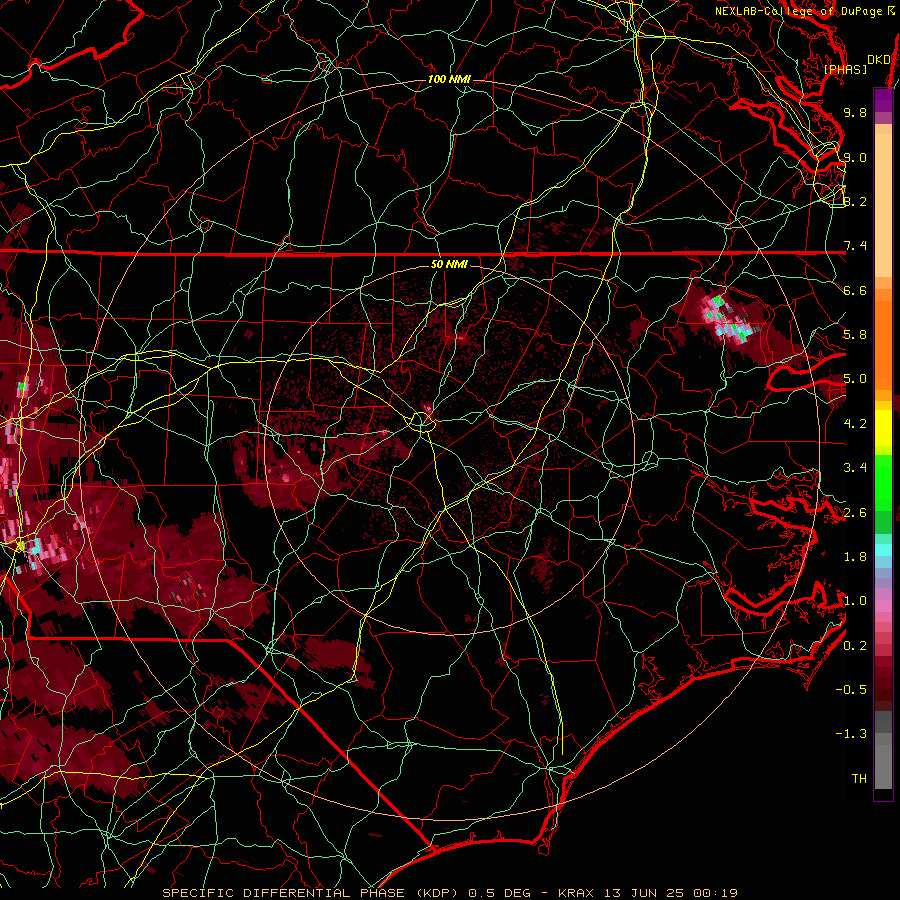The width and height of the screenshot is (900, 900).
Task: Click the 13 JUN 25 date text
Action: [x=644, y=893]
